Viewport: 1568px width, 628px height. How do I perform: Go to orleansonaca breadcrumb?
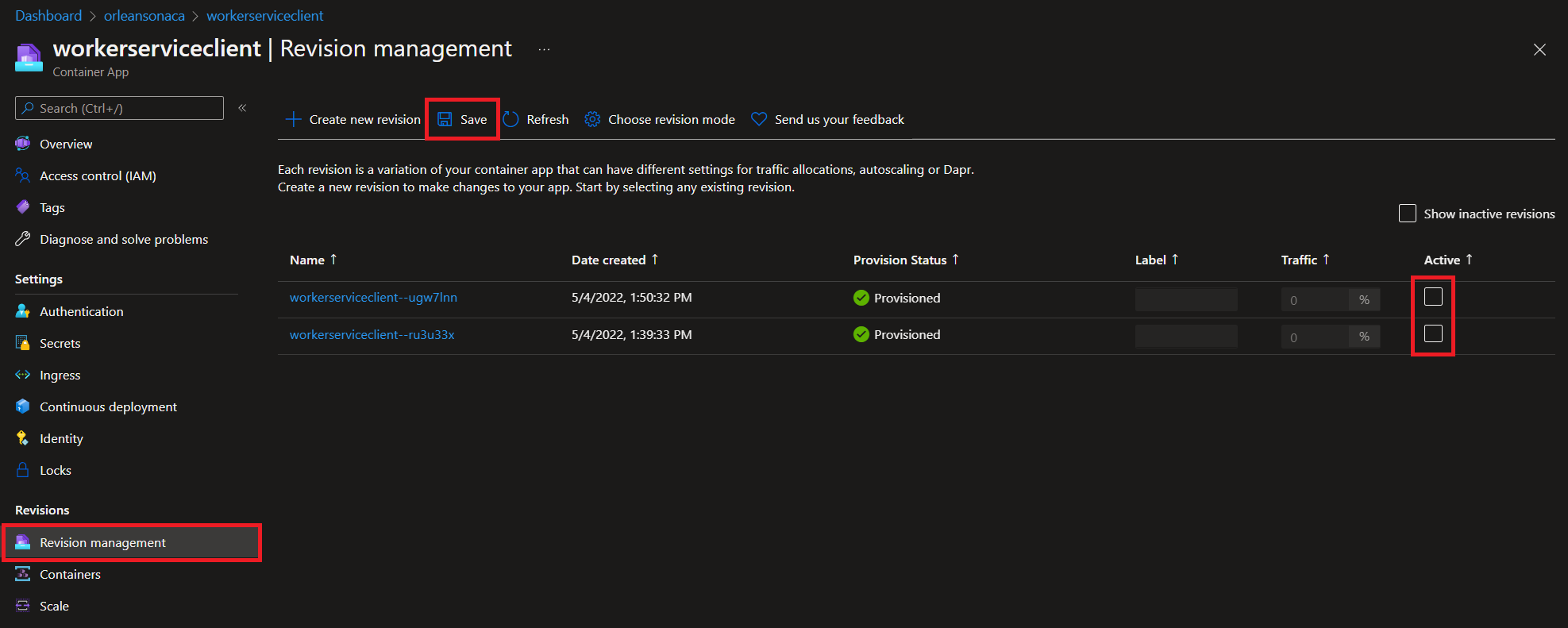[x=144, y=16]
